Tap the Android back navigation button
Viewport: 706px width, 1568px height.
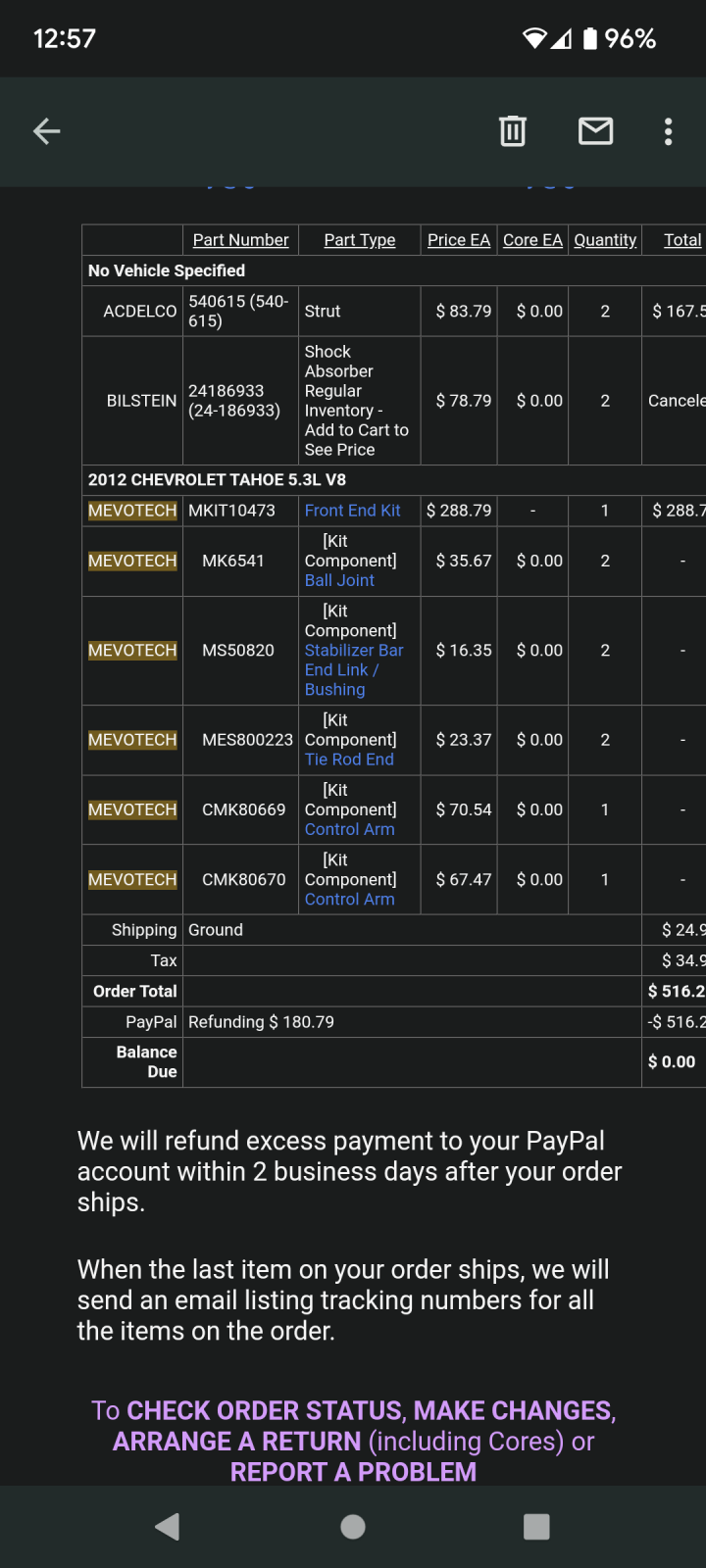tap(168, 1526)
